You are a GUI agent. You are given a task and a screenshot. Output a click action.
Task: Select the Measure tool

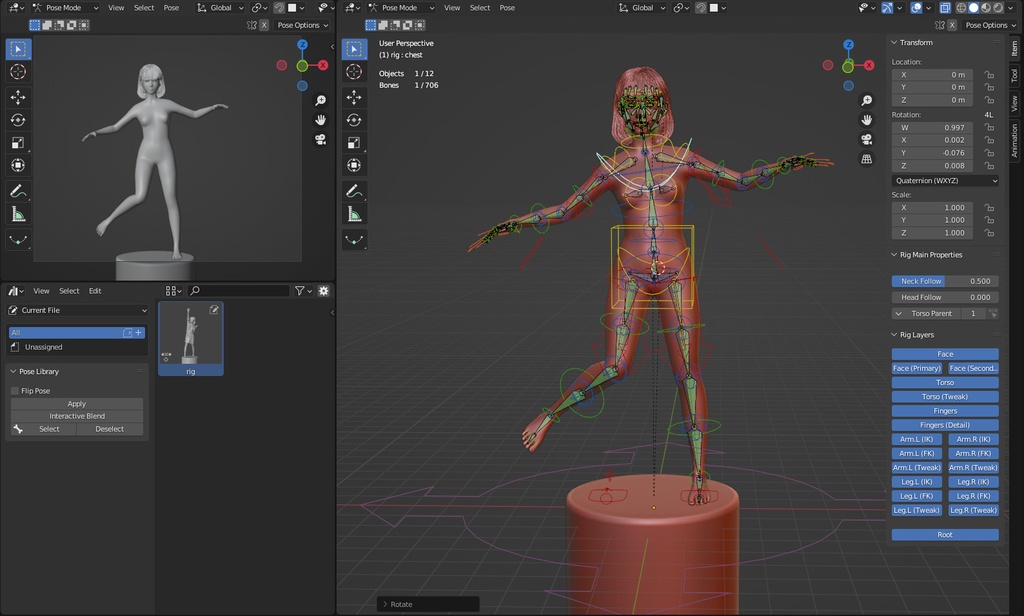pyautogui.click(x=355, y=213)
